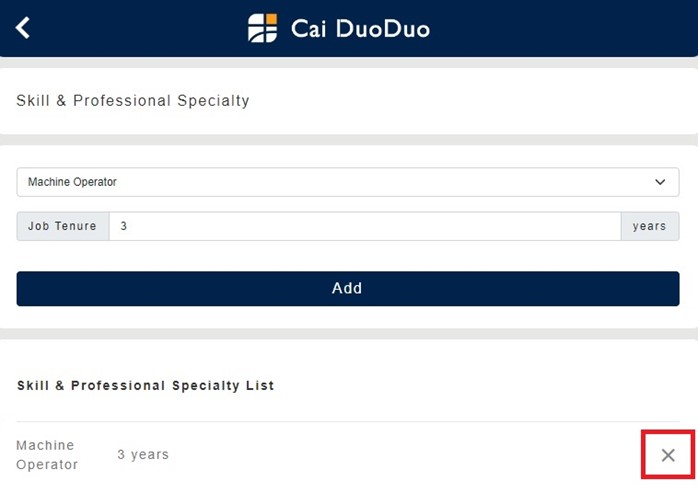Image resolution: width=698 pixels, height=504 pixels.
Task: Click the gray divider band above the list
Action: coord(348,333)
